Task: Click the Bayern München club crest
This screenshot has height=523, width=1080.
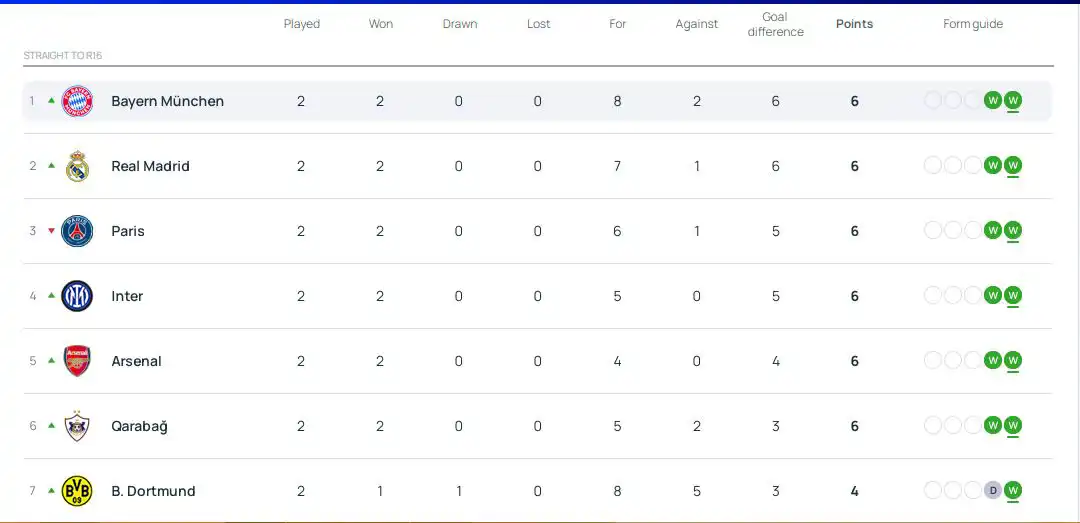Action: [77, 101]
